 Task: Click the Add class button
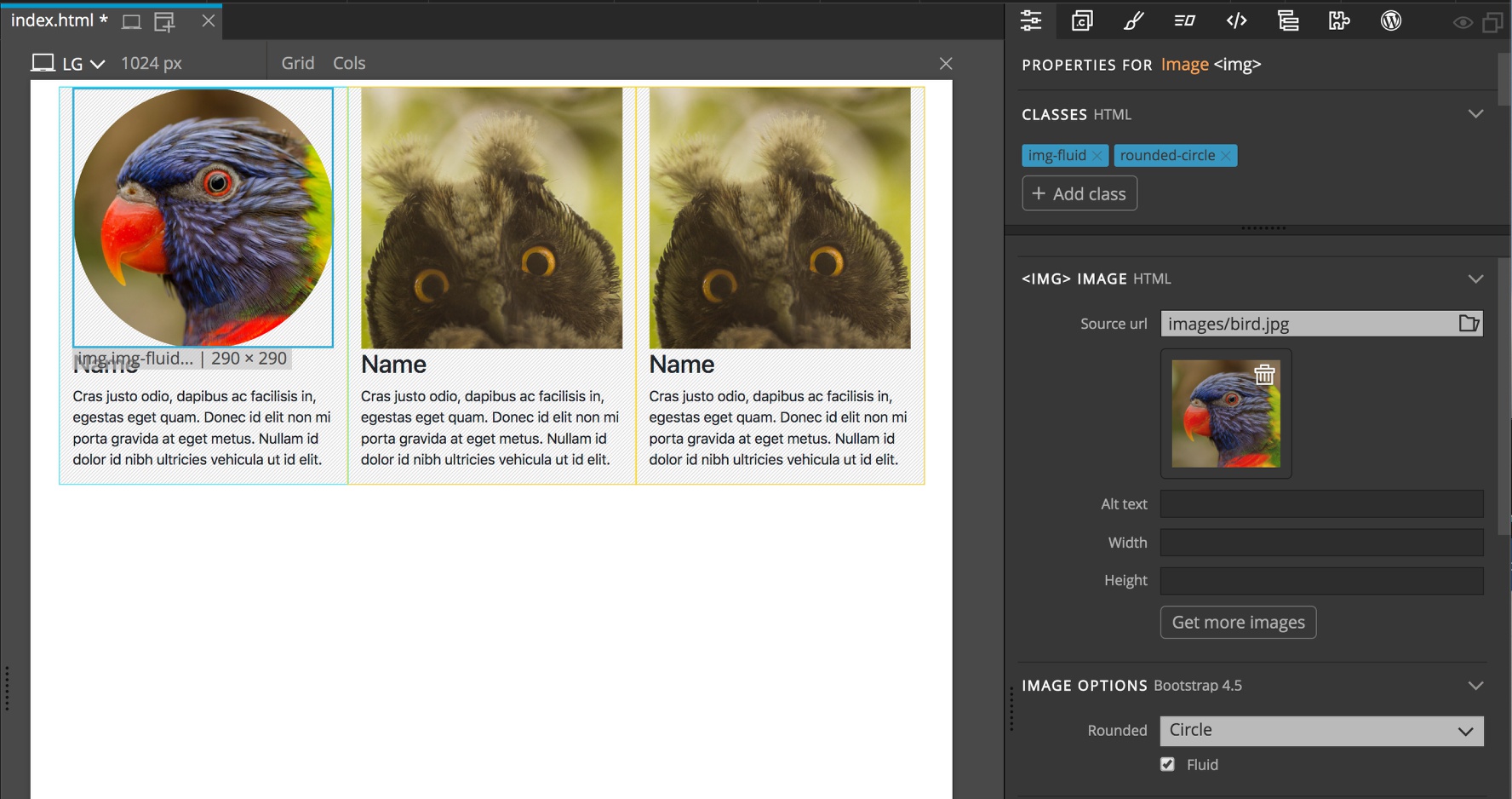tap(1080, 193)
